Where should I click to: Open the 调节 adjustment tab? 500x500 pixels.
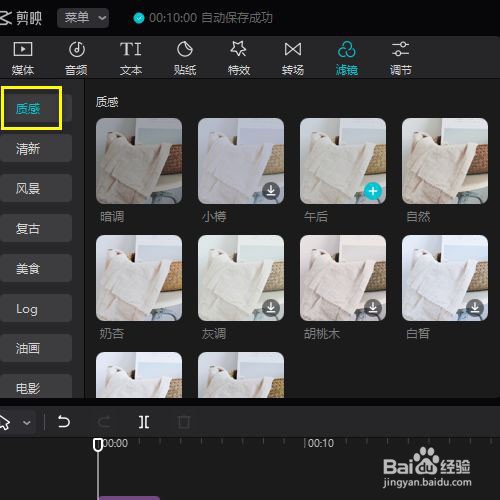[401, 58]
